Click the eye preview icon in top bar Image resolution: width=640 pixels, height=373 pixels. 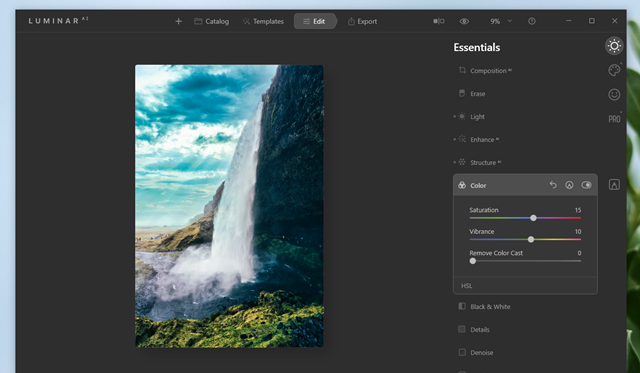point(464,21)
